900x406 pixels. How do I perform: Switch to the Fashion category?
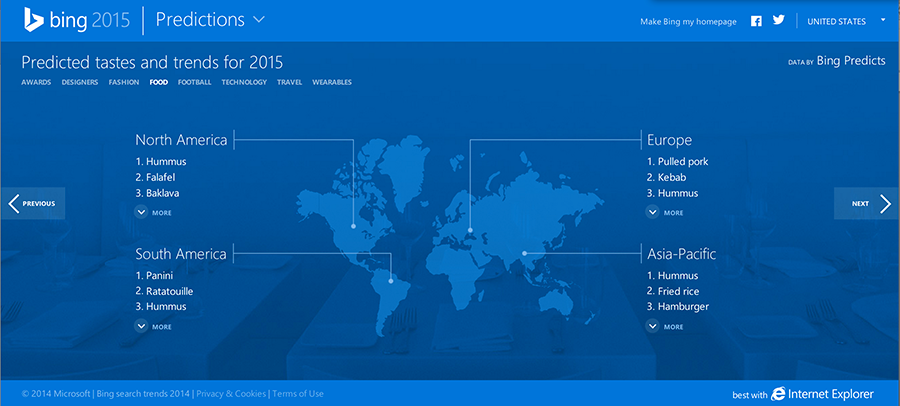(x=124, y=82)
